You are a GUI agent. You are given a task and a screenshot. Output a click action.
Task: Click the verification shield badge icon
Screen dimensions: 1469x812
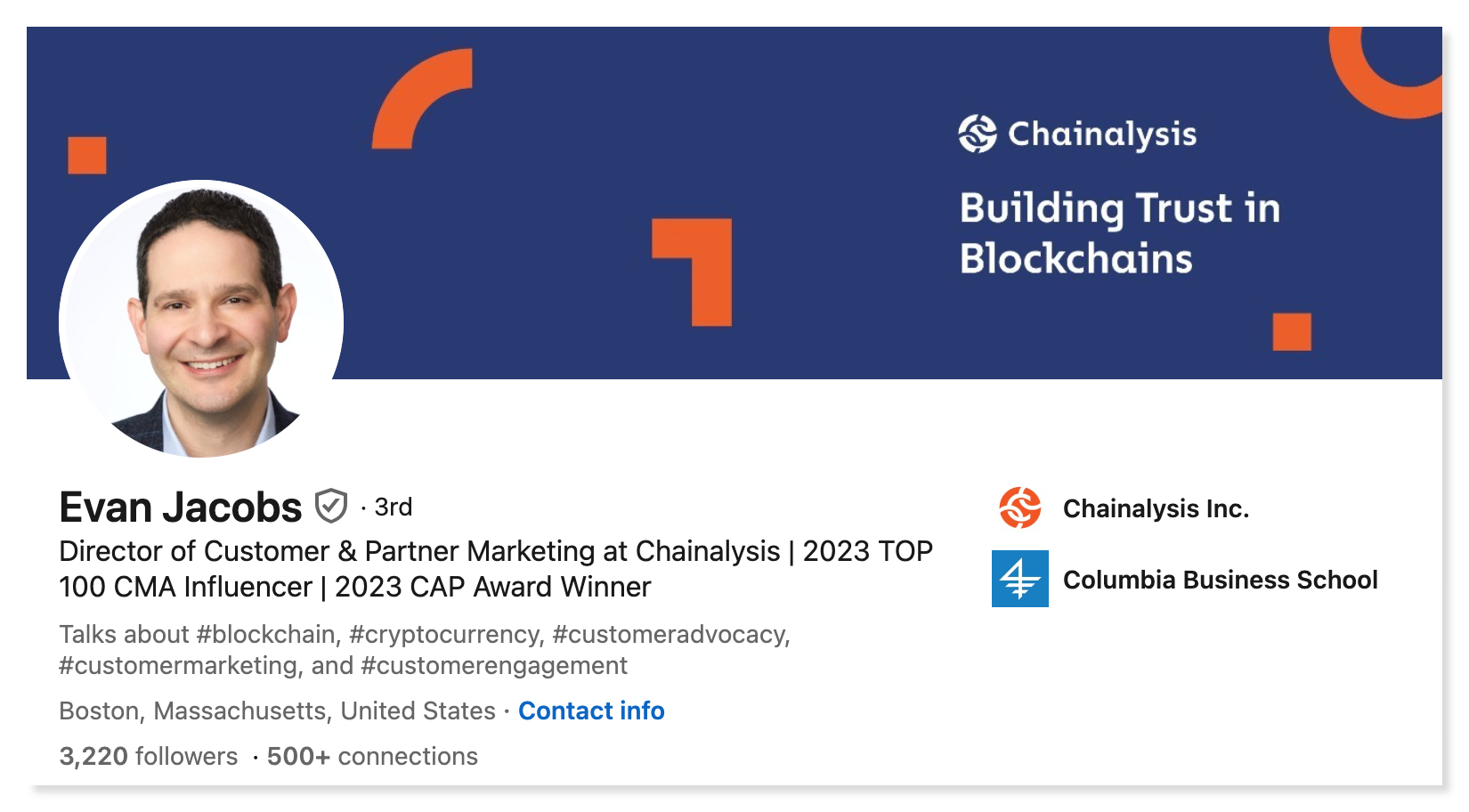pyautogui.click(x=331, y=507)
